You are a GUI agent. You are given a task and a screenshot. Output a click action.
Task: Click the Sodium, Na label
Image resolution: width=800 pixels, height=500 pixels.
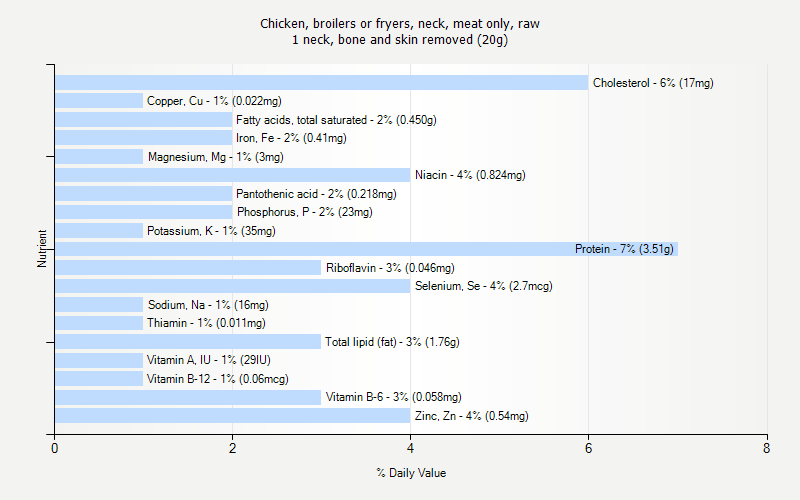(x=208, y=305)
